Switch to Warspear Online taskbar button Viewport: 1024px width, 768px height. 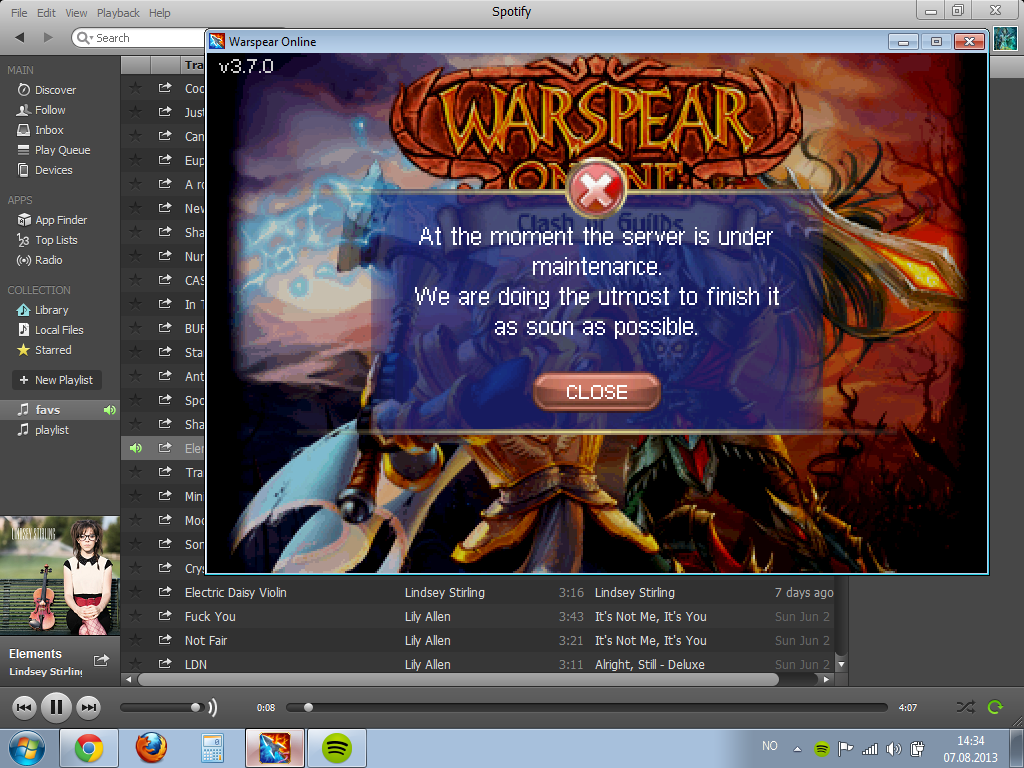click(274, 748)
